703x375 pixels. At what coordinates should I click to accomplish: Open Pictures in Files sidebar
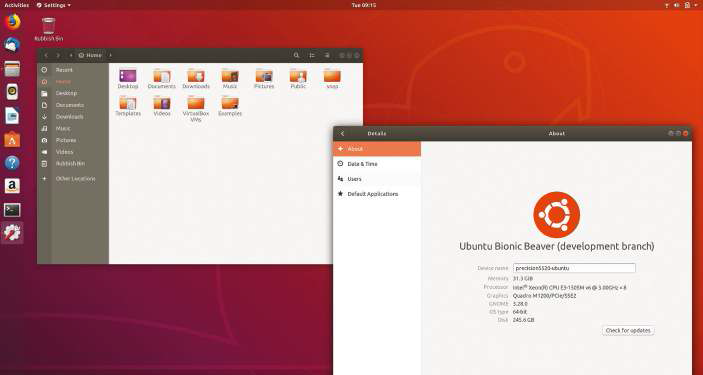click(73, 140)
